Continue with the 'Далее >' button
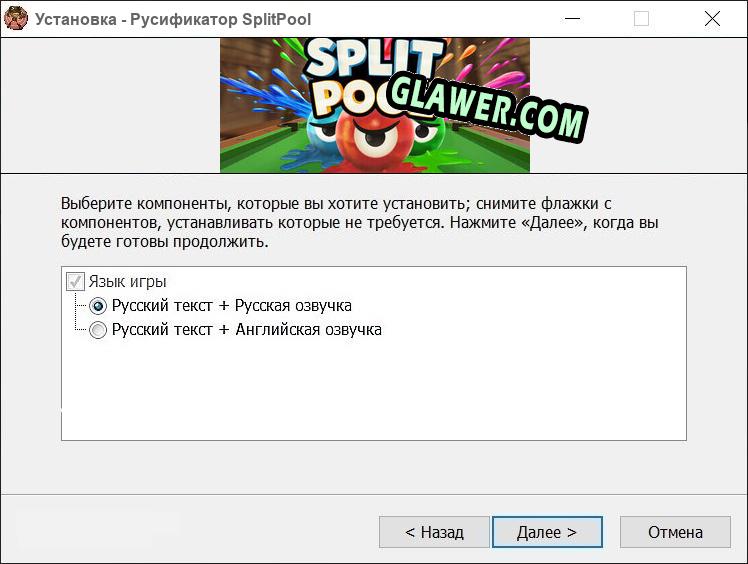748x564 pixels. [547, 532]
